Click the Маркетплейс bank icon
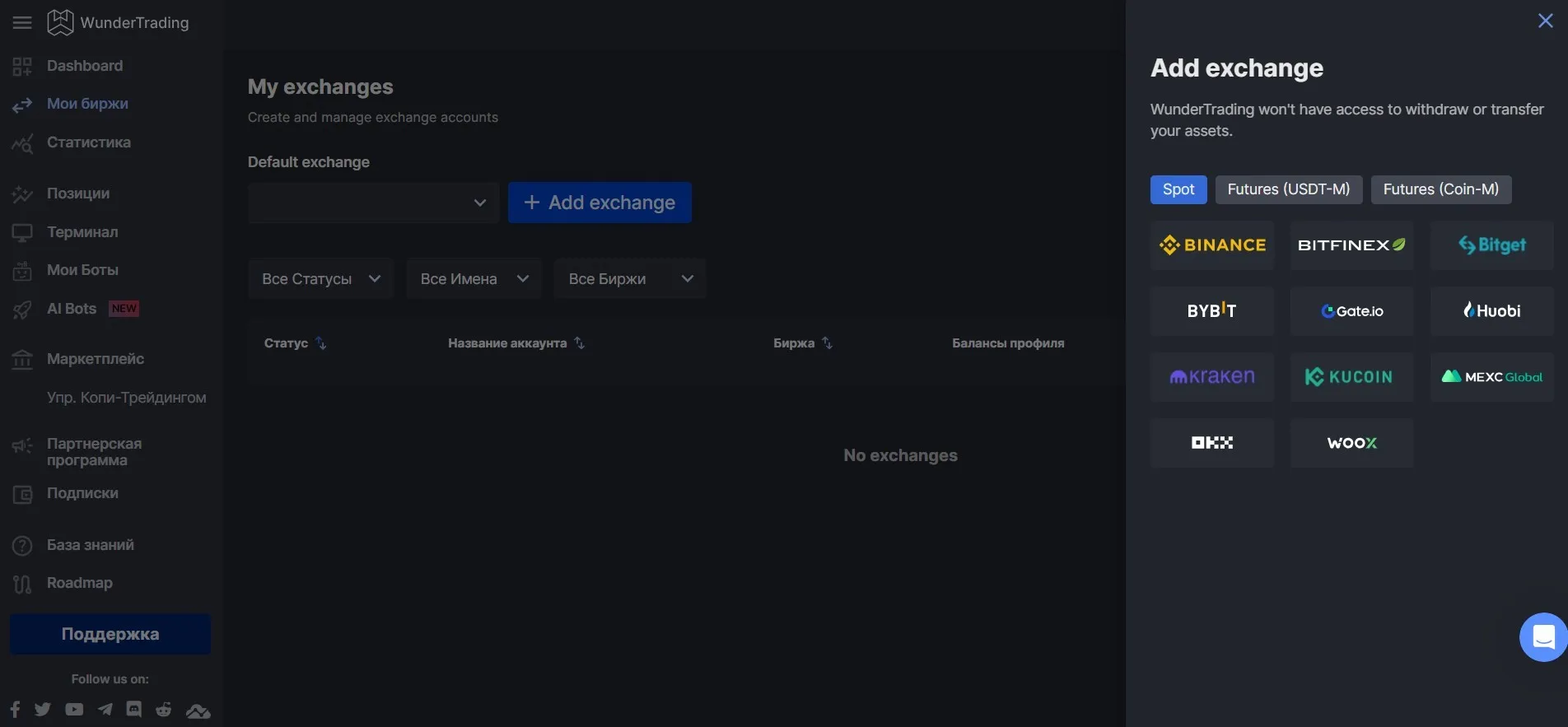 22,360
